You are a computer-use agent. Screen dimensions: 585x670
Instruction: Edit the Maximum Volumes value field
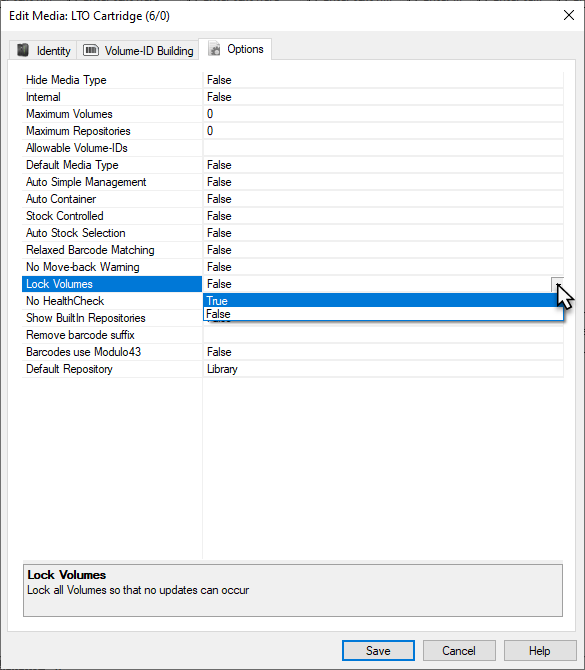pyautogui.click(x=383, y=114)
